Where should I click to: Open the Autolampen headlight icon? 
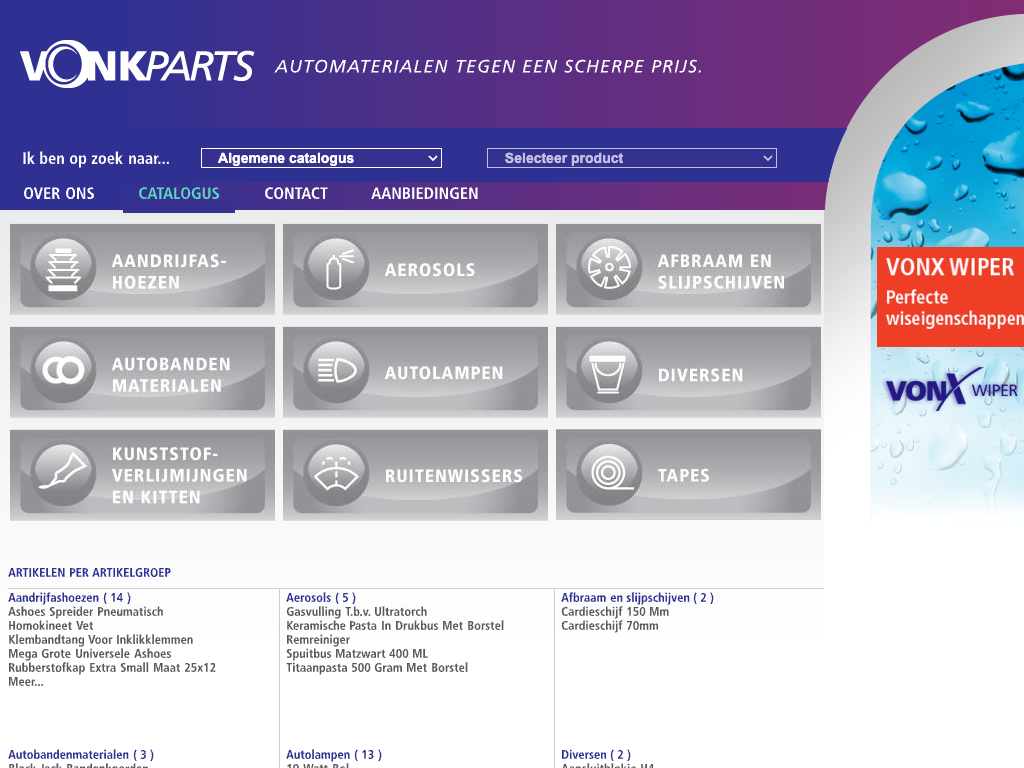pos(337,372)
